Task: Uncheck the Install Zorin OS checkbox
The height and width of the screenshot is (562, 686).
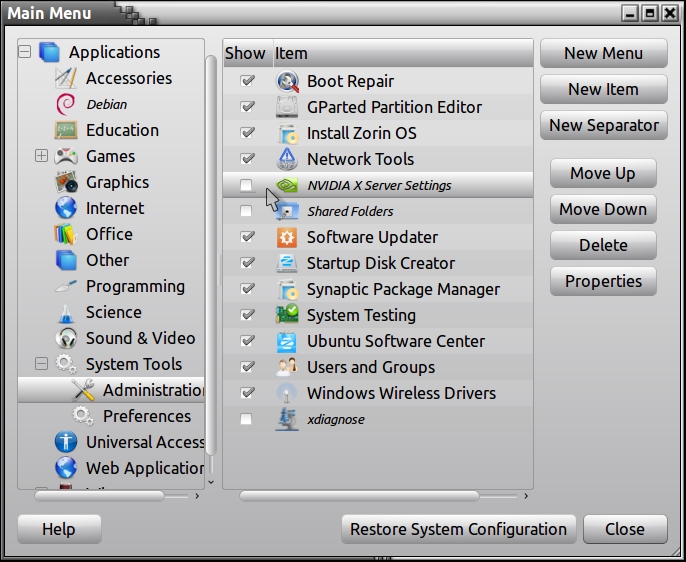Action: click(246, 133)
